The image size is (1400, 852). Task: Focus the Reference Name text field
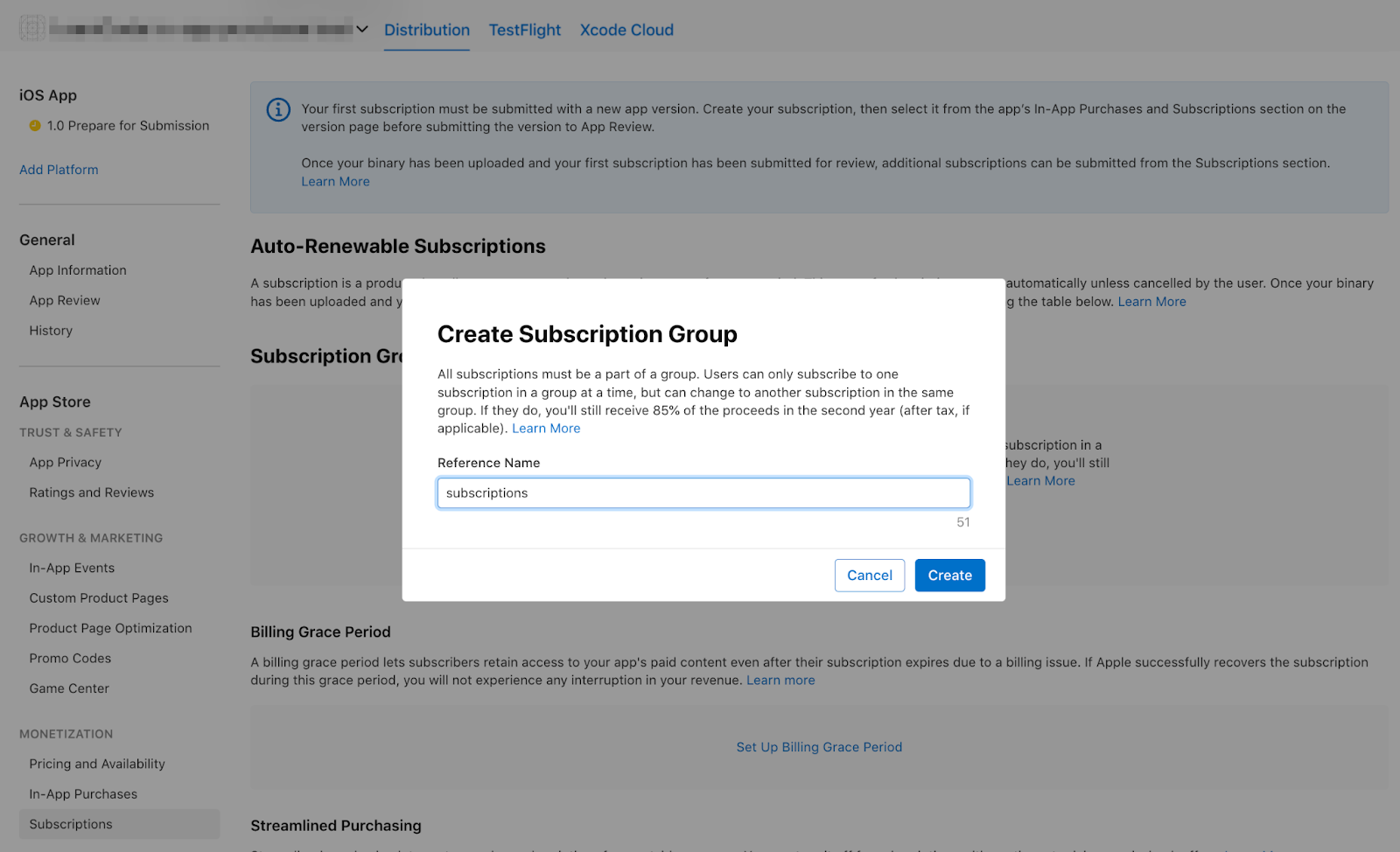click(x=703, y=493)
